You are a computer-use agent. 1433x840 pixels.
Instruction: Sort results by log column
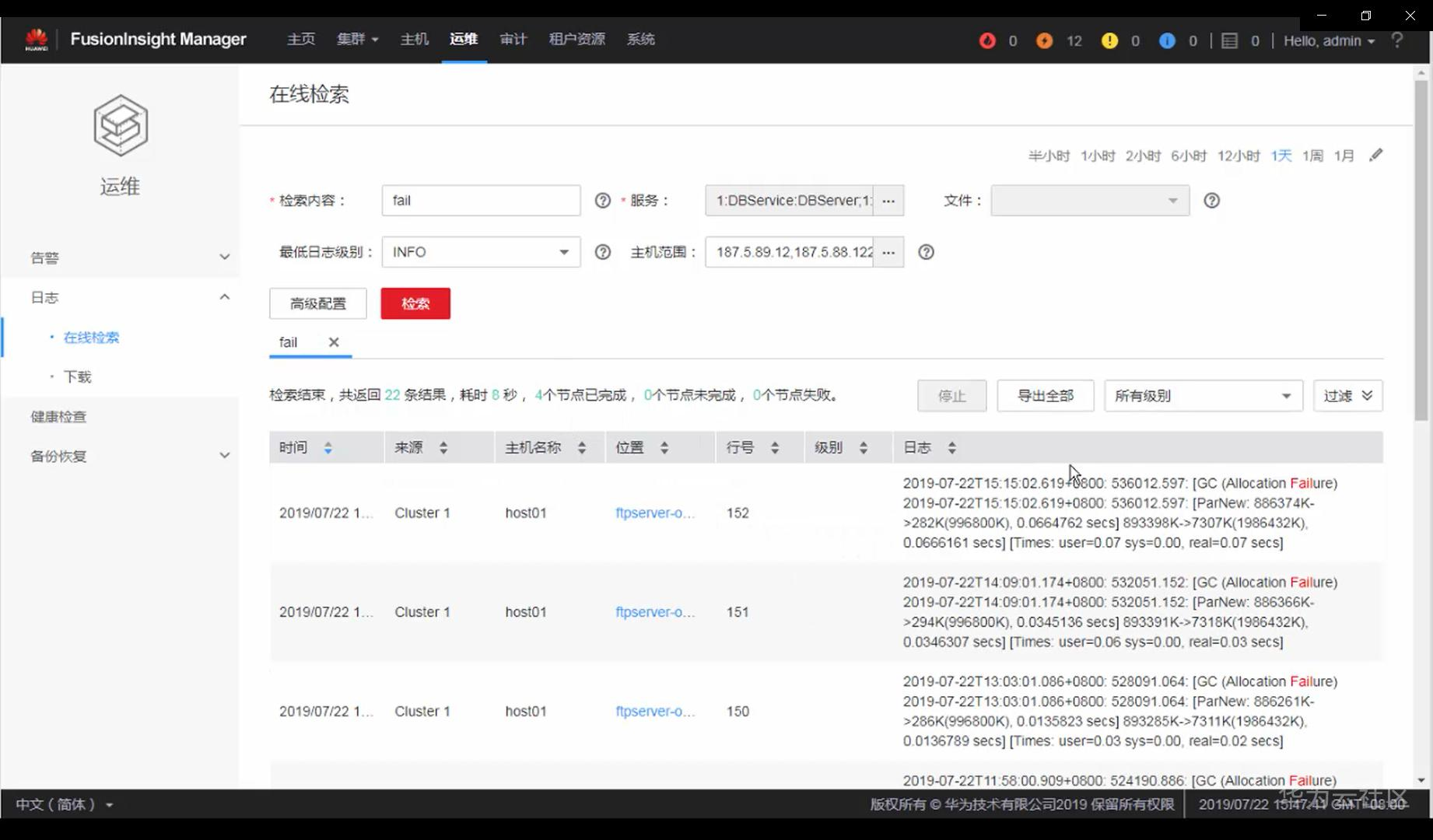tap(952, 448)
